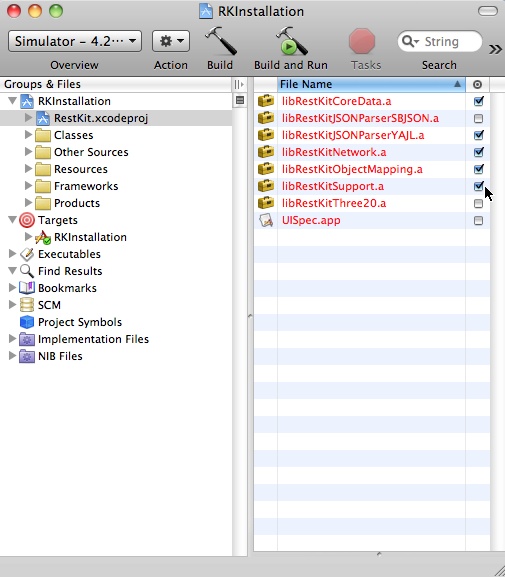Collapse the Find Results group
Image resolution: width=505 pixels, height=577 pixels.
[13, 270]
